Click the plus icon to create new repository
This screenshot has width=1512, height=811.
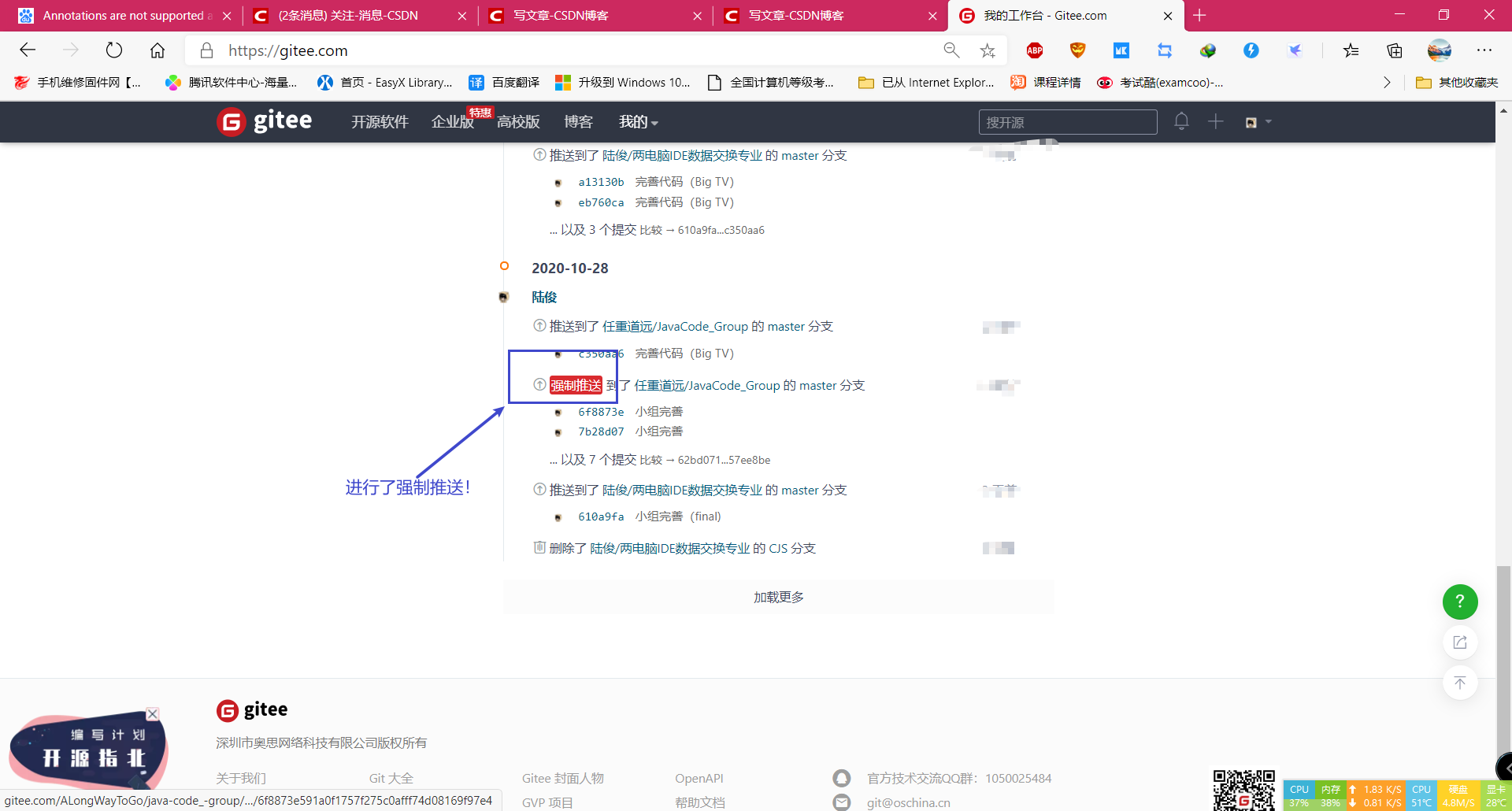[1215, 122]
